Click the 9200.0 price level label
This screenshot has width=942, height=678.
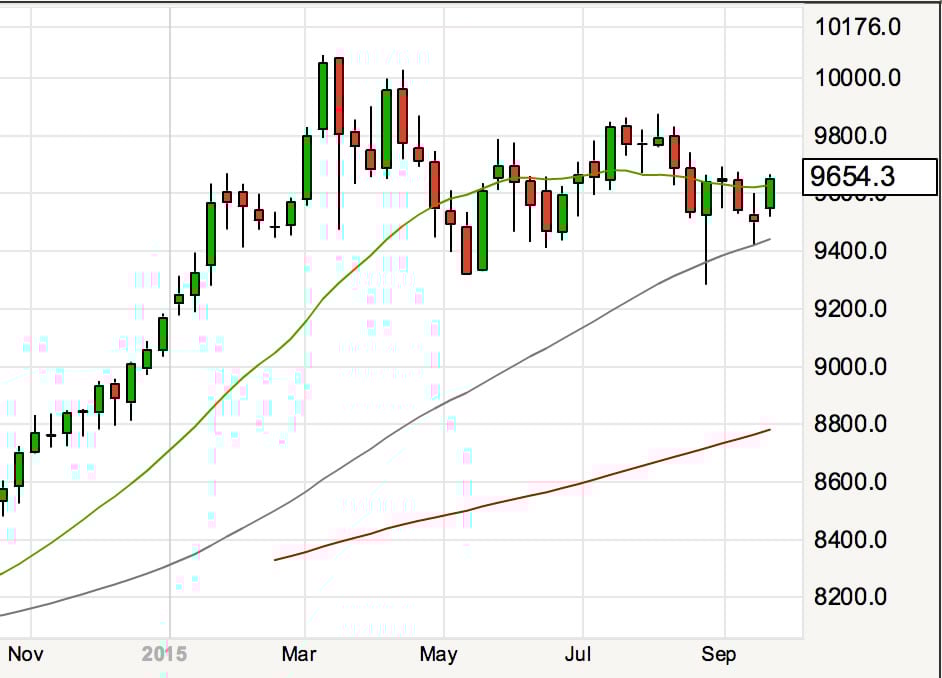click(859, 309)
